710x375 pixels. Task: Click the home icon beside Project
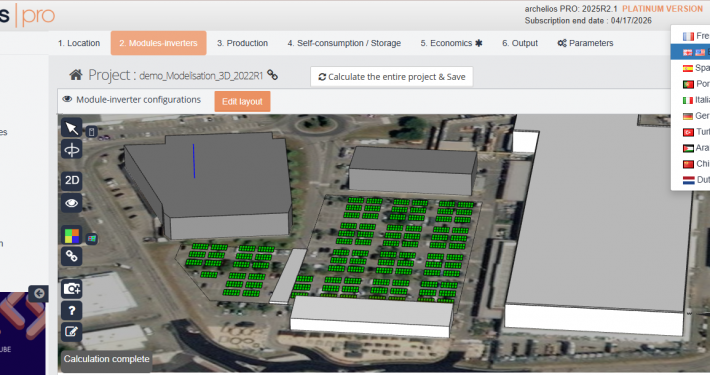76,75
